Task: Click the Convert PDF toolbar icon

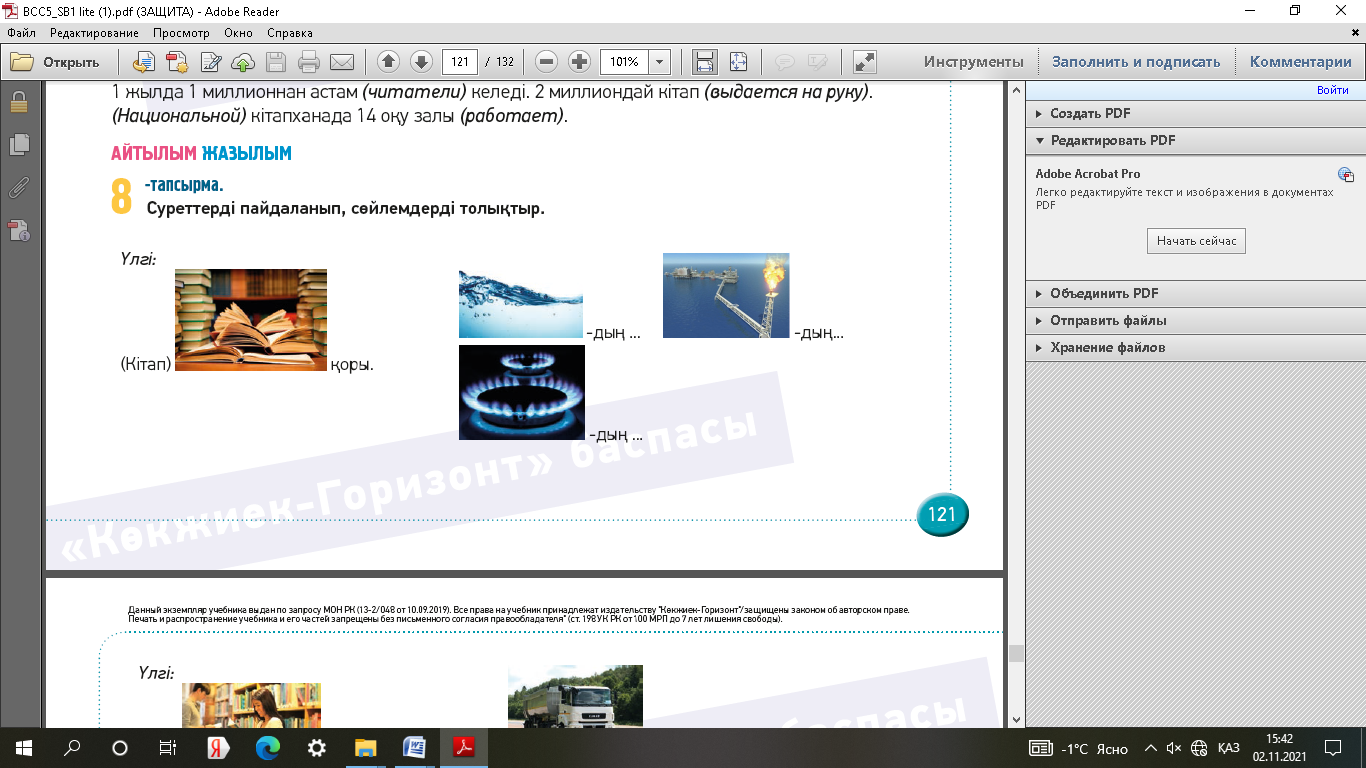Action: point(177,62)
